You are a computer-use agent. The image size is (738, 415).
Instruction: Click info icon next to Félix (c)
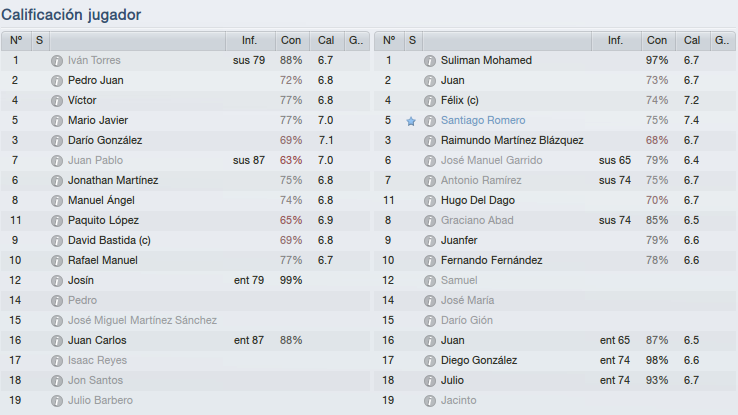coord(430,101)
